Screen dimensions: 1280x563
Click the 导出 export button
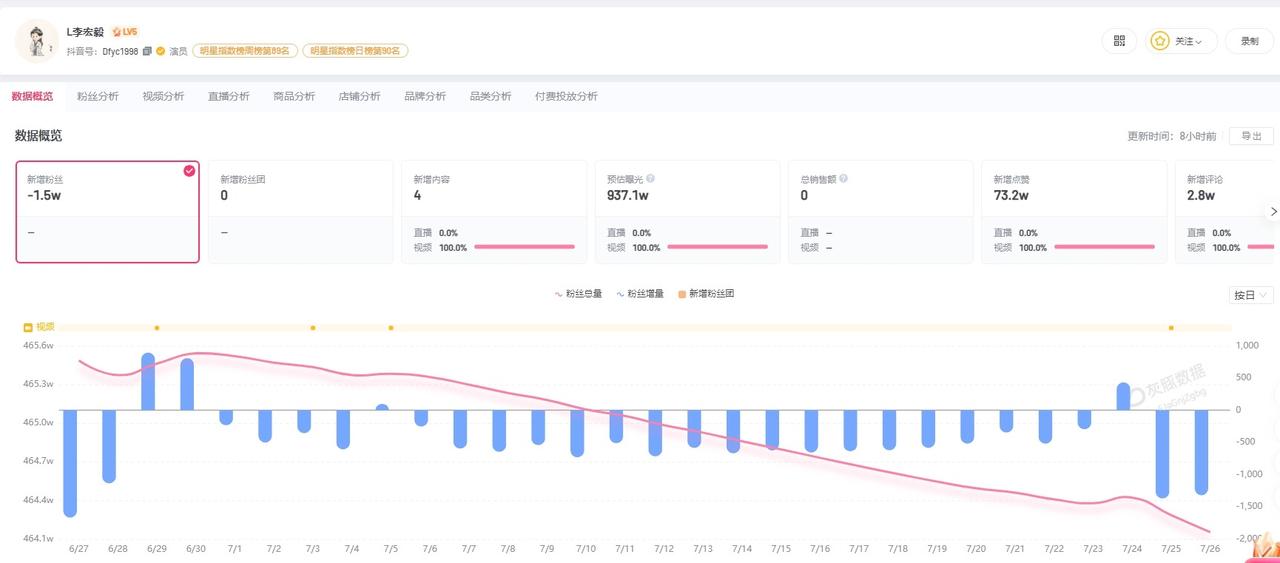tap(1251, 136)
